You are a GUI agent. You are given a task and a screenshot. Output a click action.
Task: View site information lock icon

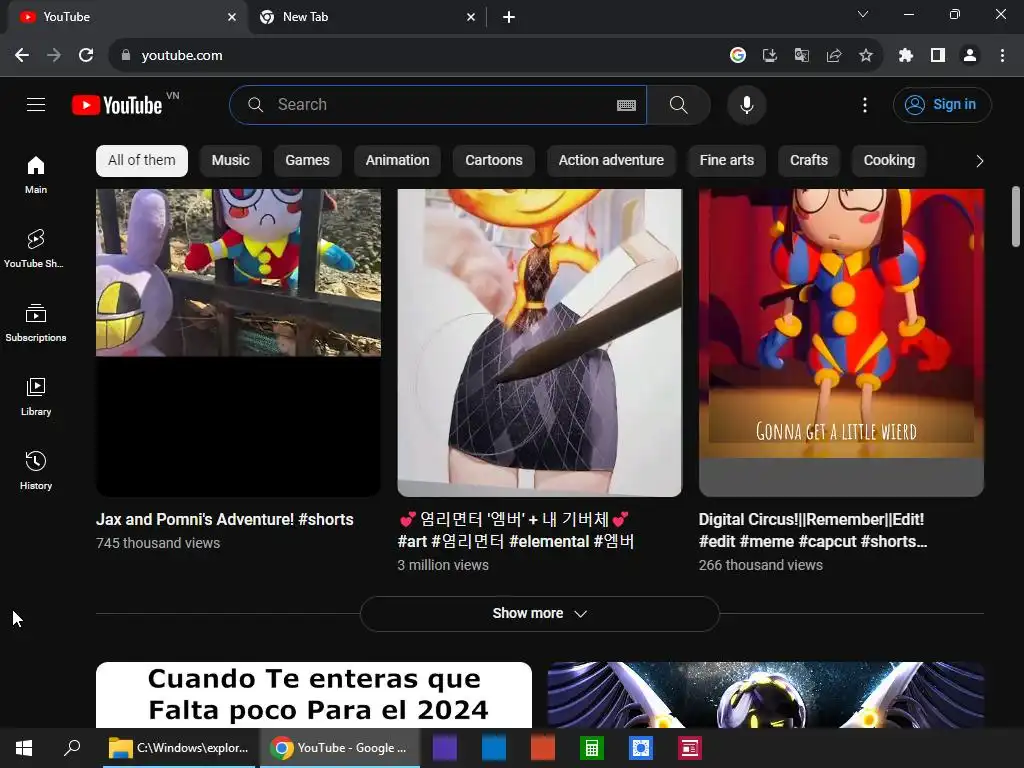pyautogui.click(x=126, y=56)
